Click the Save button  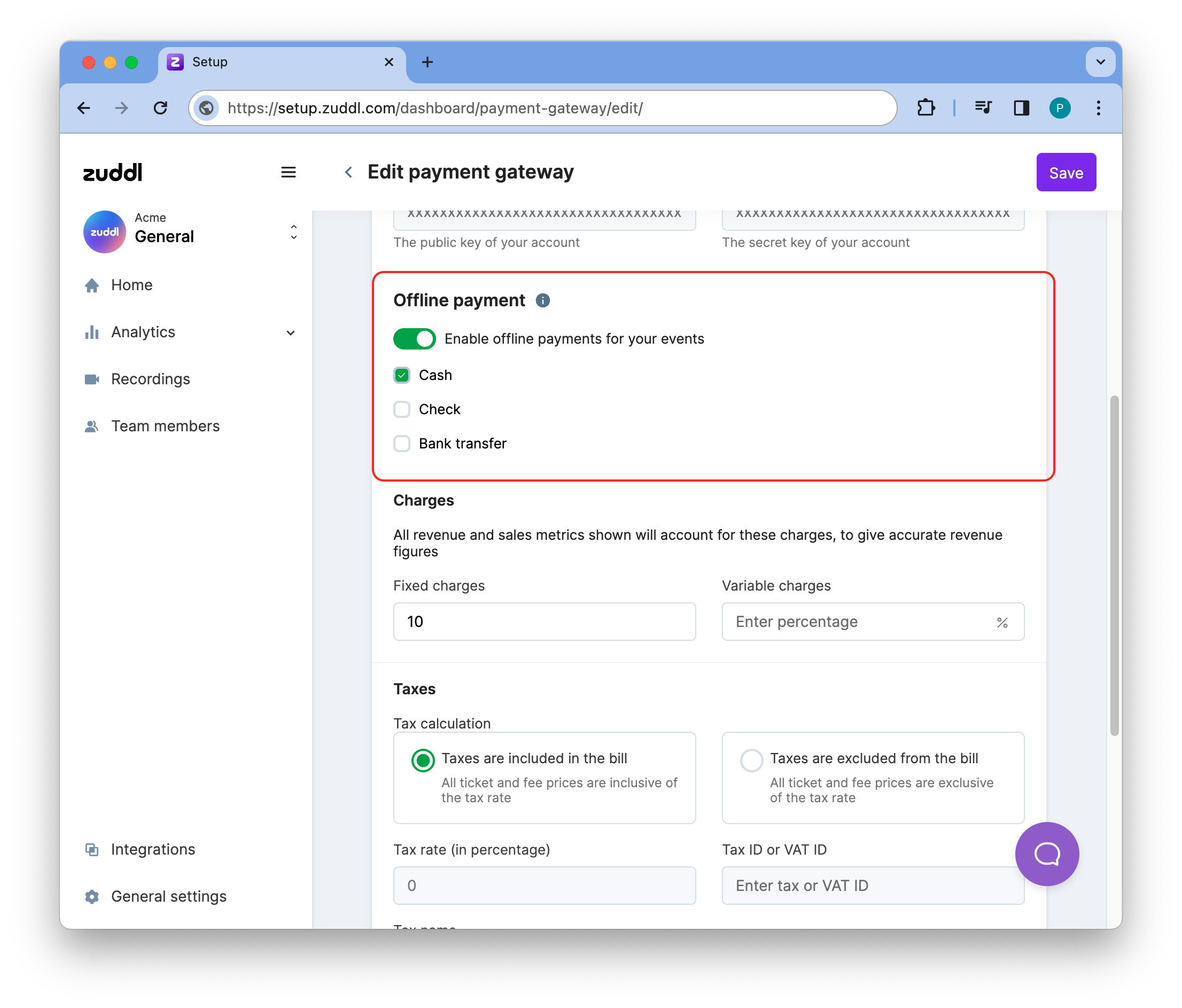point(1065,172)
